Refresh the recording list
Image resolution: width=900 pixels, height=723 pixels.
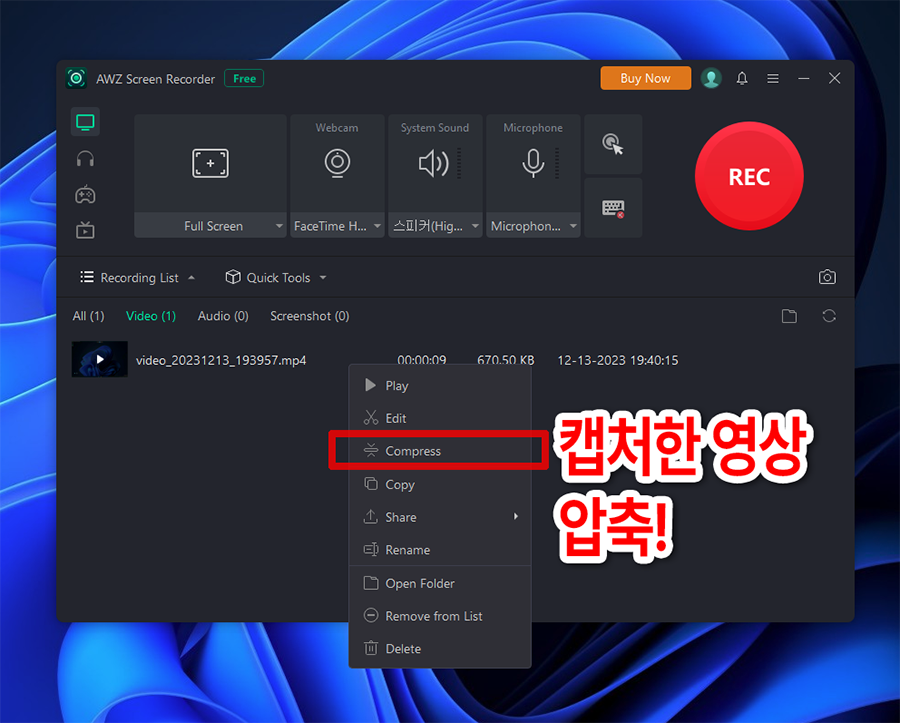tap(829, 316)
